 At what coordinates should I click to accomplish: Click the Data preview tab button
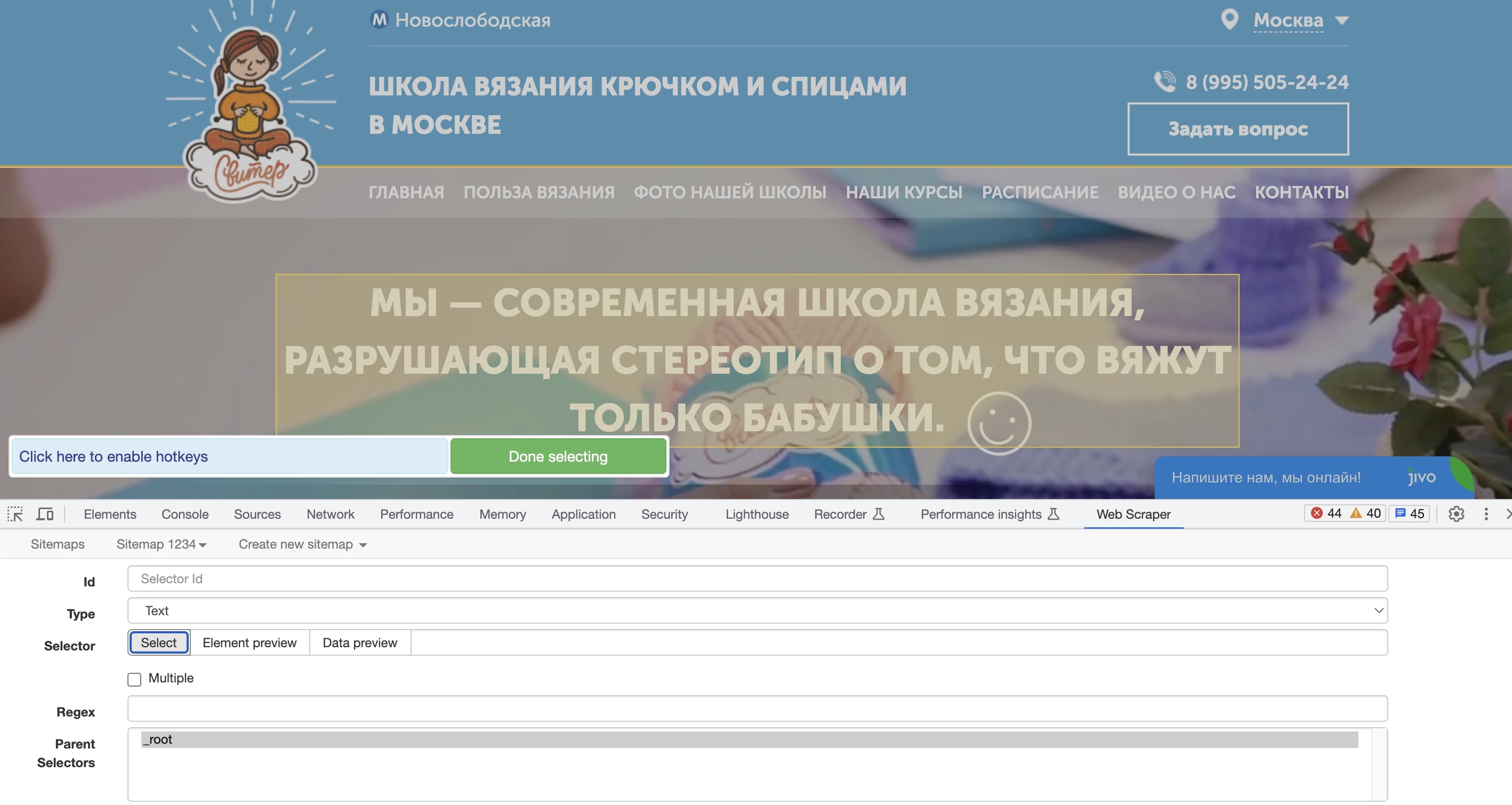point(360,642)
